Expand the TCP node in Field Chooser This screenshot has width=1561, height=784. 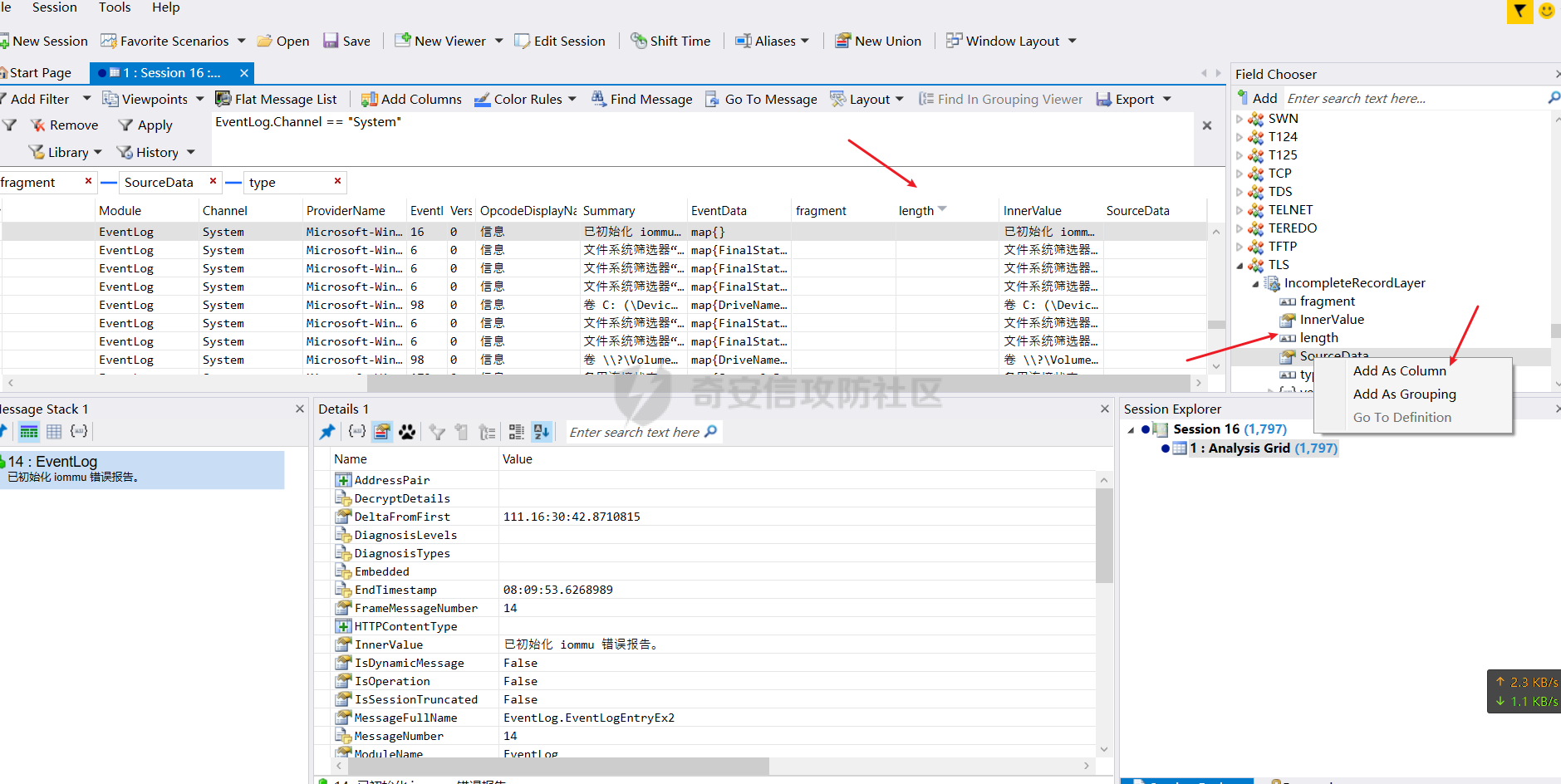tap(1239, 174)
